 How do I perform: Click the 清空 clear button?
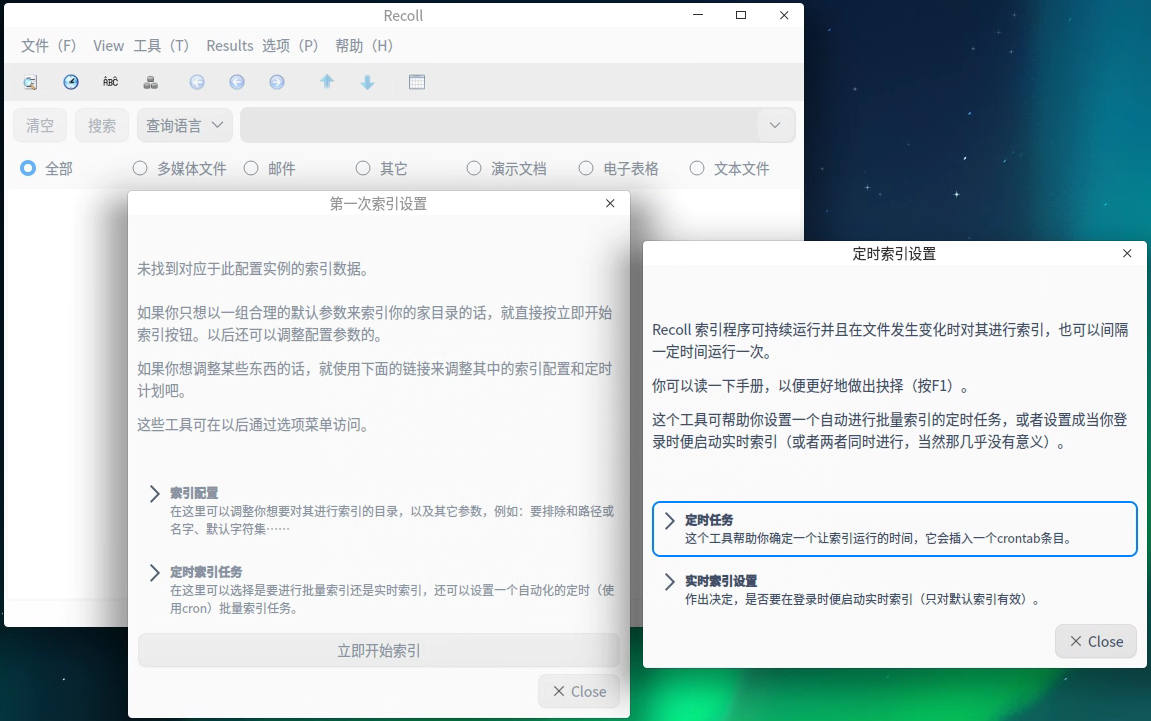click(x=40, y=126)
